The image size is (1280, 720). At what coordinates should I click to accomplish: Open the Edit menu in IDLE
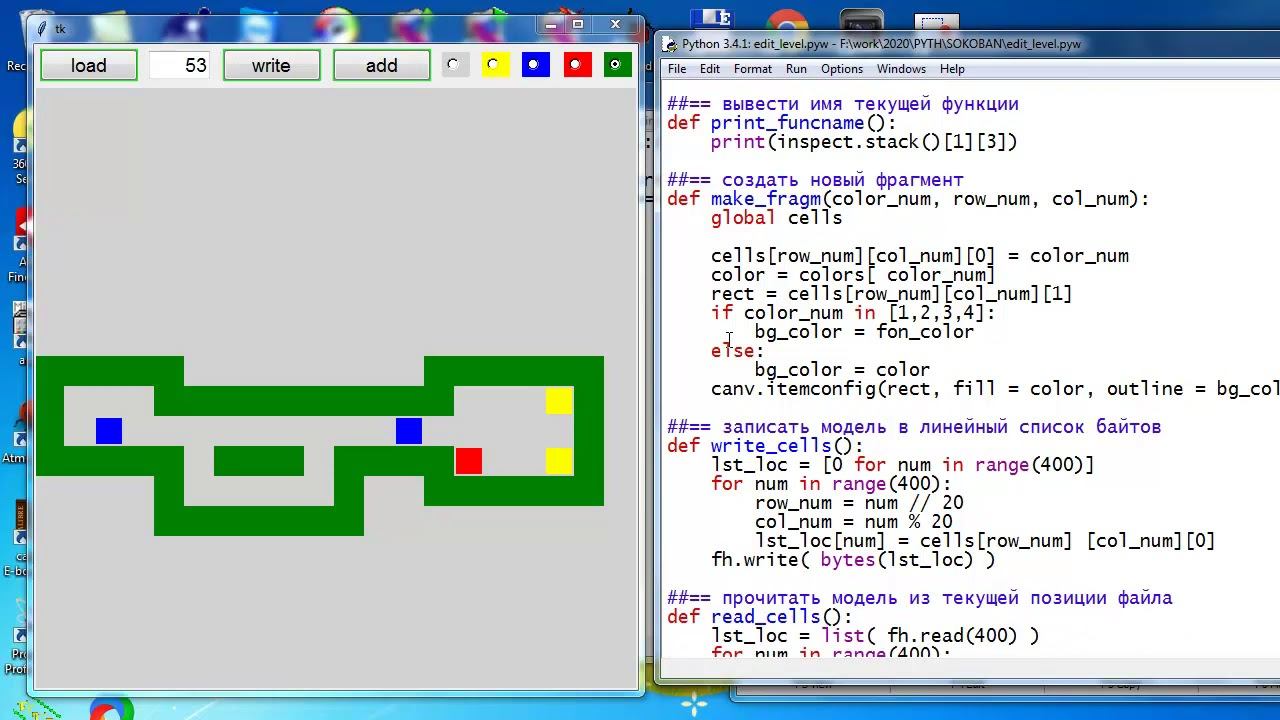[x=710, y=69]
